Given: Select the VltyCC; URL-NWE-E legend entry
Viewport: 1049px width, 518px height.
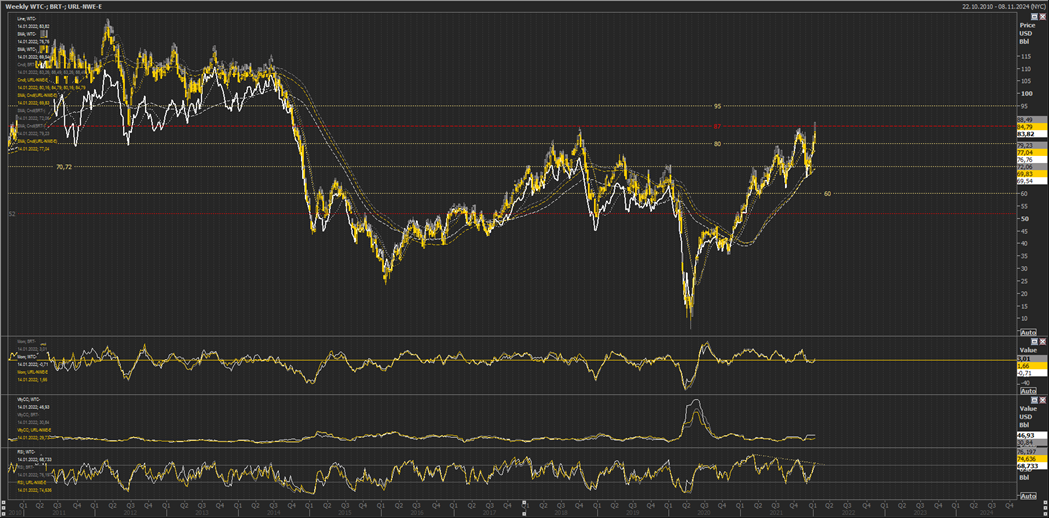Looking at the screenshot, I should [x=34, y=430].
